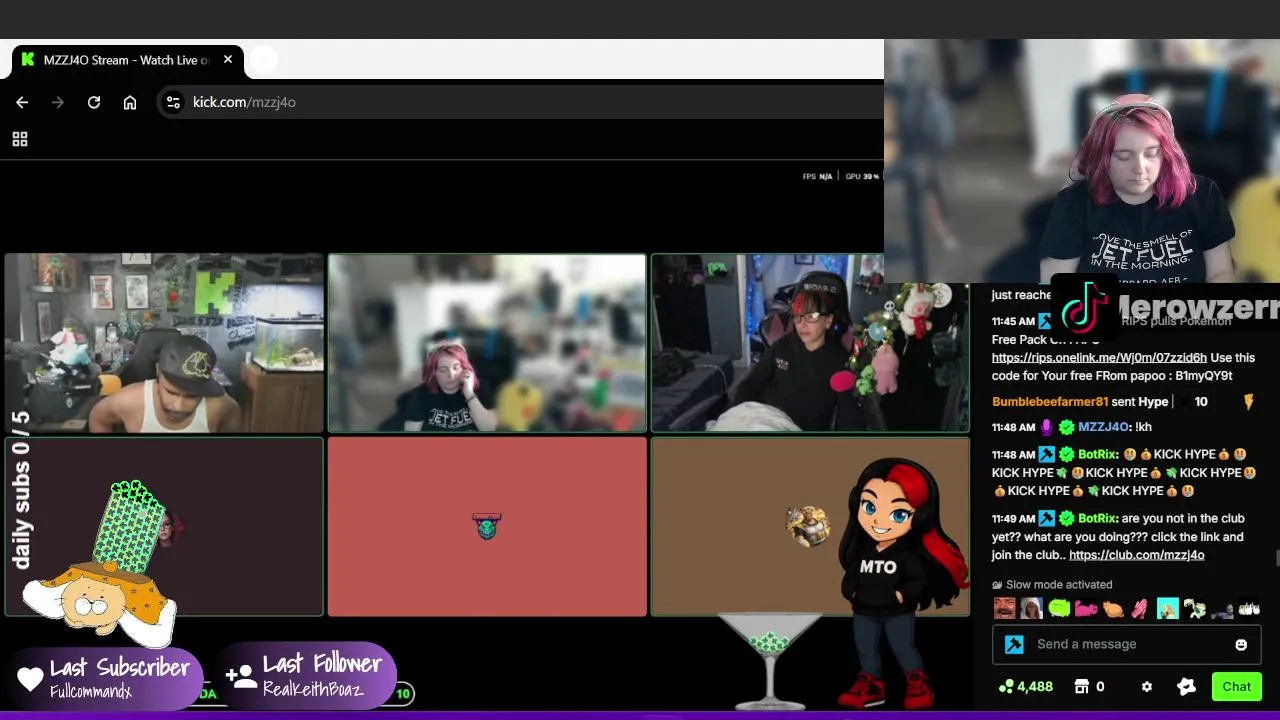
Task: Pick the orange chicken emote
Action: 1113,608
